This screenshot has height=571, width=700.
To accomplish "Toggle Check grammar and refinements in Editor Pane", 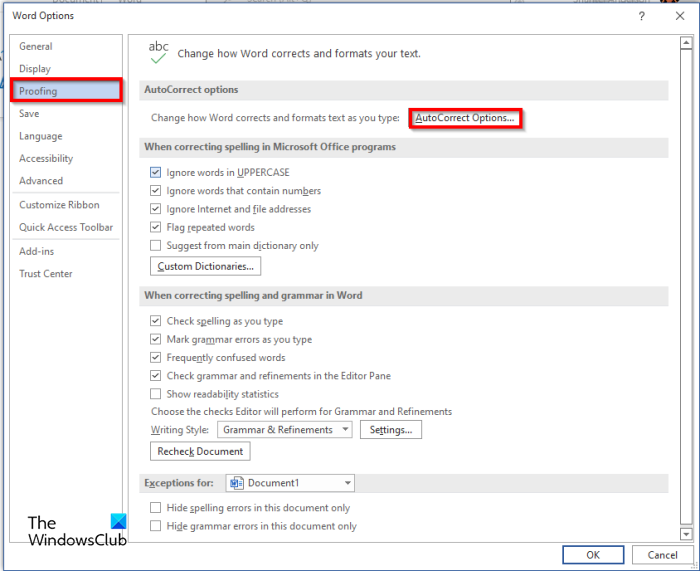I will (155, 376).
